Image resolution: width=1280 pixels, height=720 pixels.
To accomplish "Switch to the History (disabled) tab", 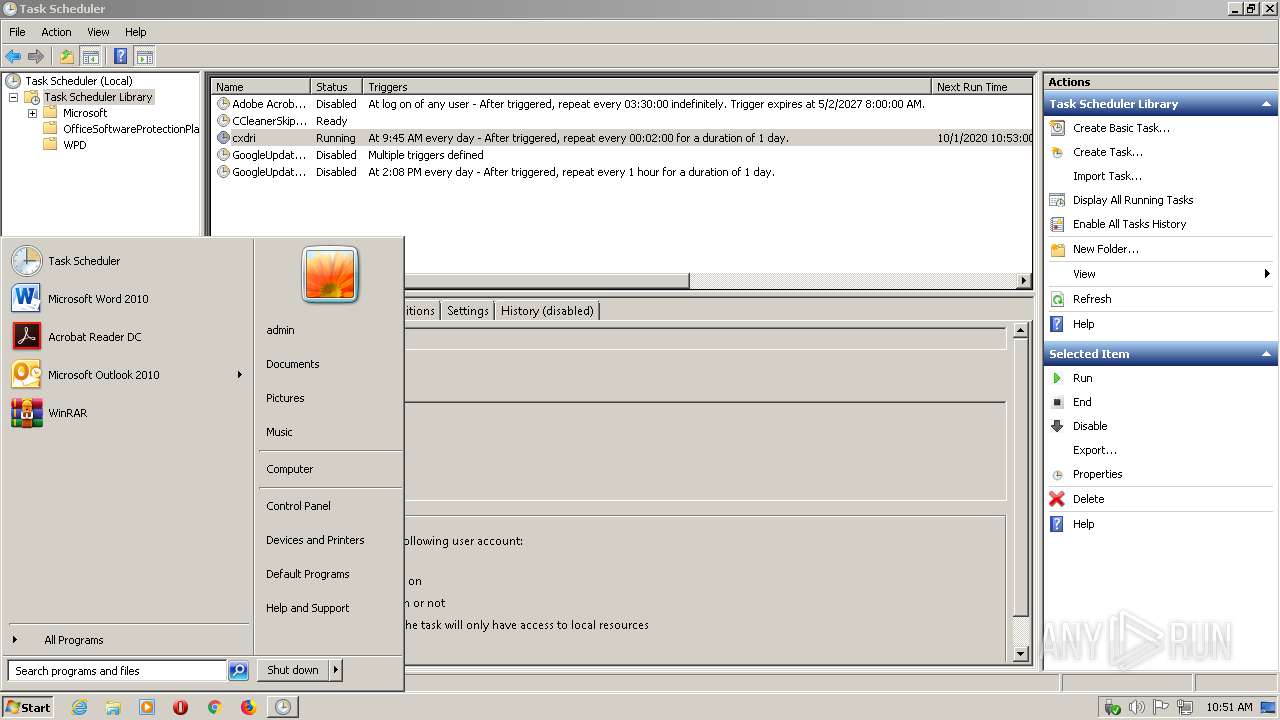I will [547, 311].
